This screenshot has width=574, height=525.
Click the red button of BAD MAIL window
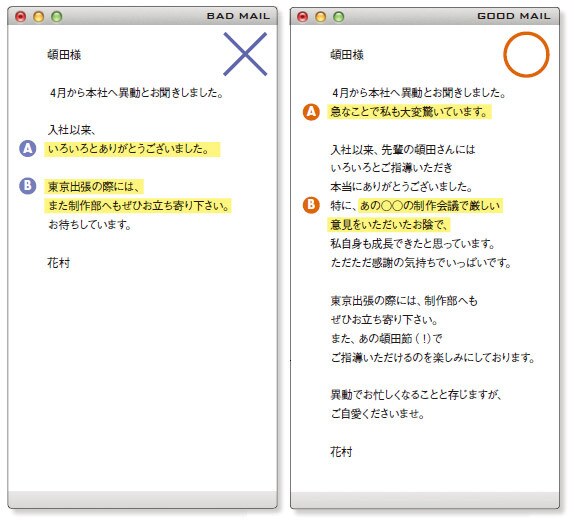pyautogui.click(x=20, y=16)
